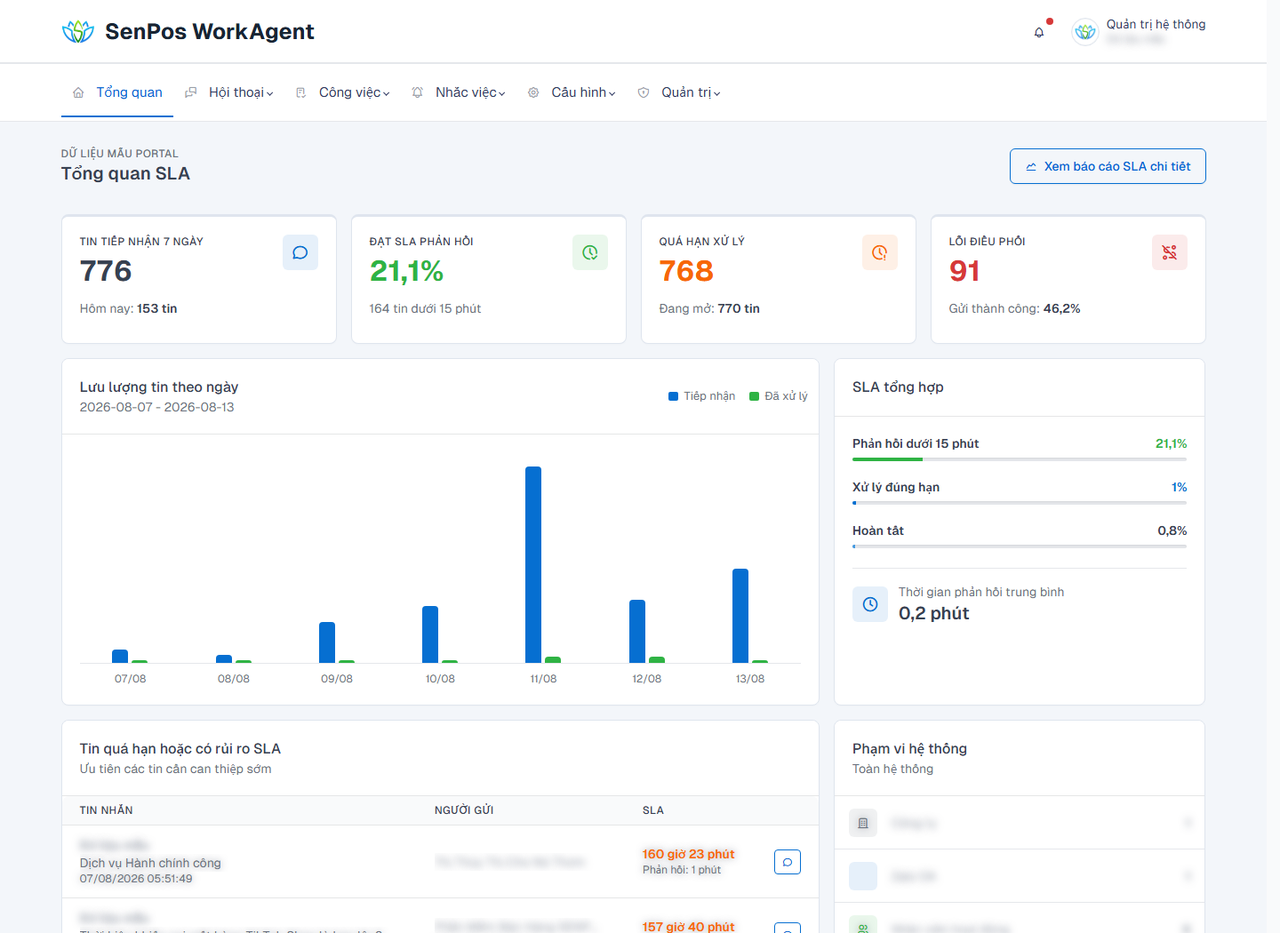This screenshot has height=933, width=1280.
Task: Click the 776 received messages value
Action: tap(106, 271)
